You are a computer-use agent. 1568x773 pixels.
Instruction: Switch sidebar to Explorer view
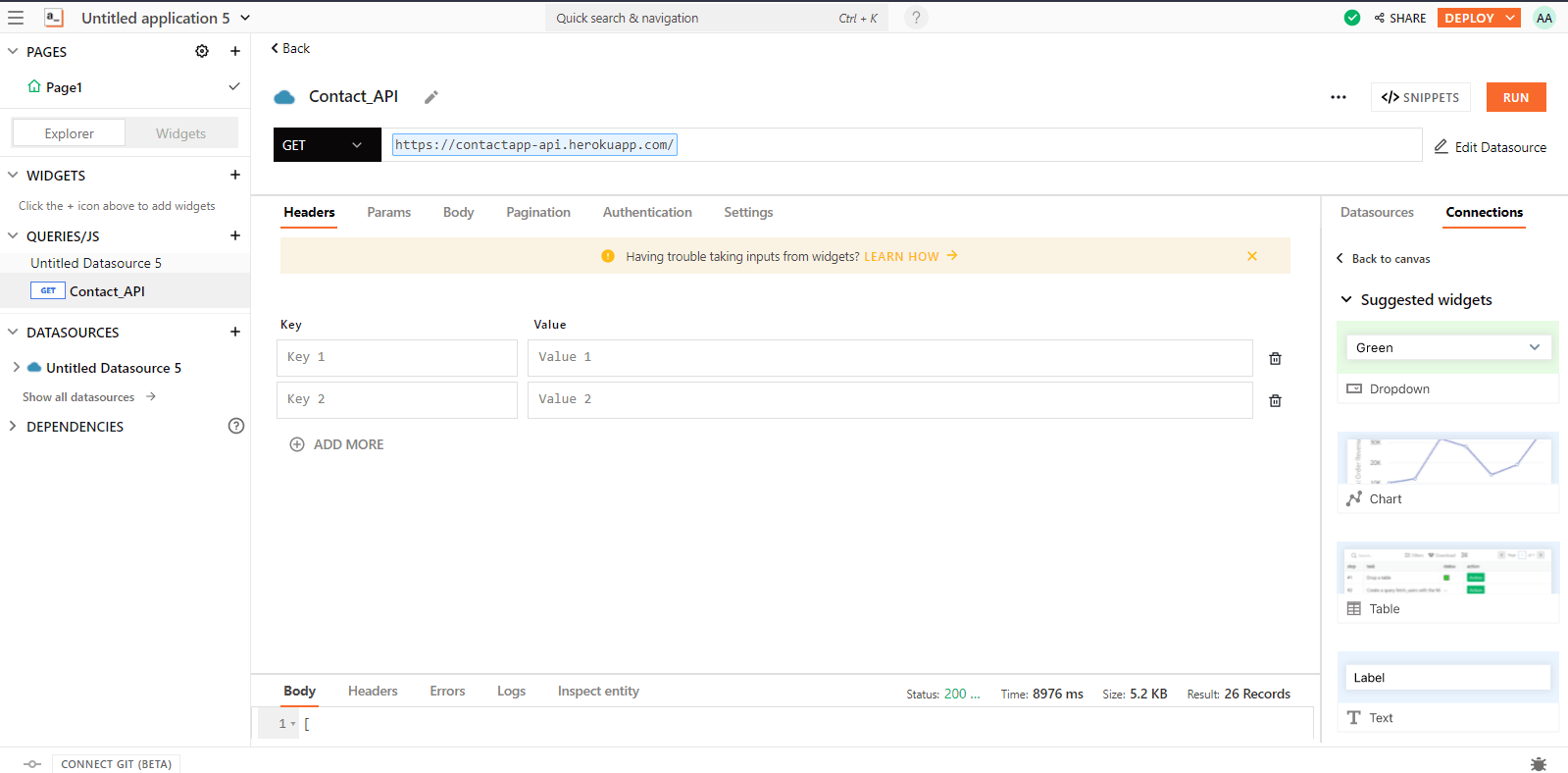click(x=69, y=133)
